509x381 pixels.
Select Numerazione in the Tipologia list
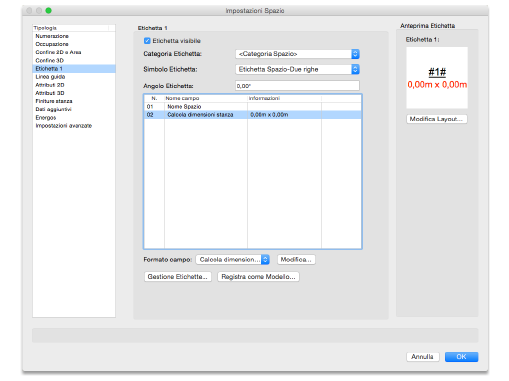[x=74, y=36]
